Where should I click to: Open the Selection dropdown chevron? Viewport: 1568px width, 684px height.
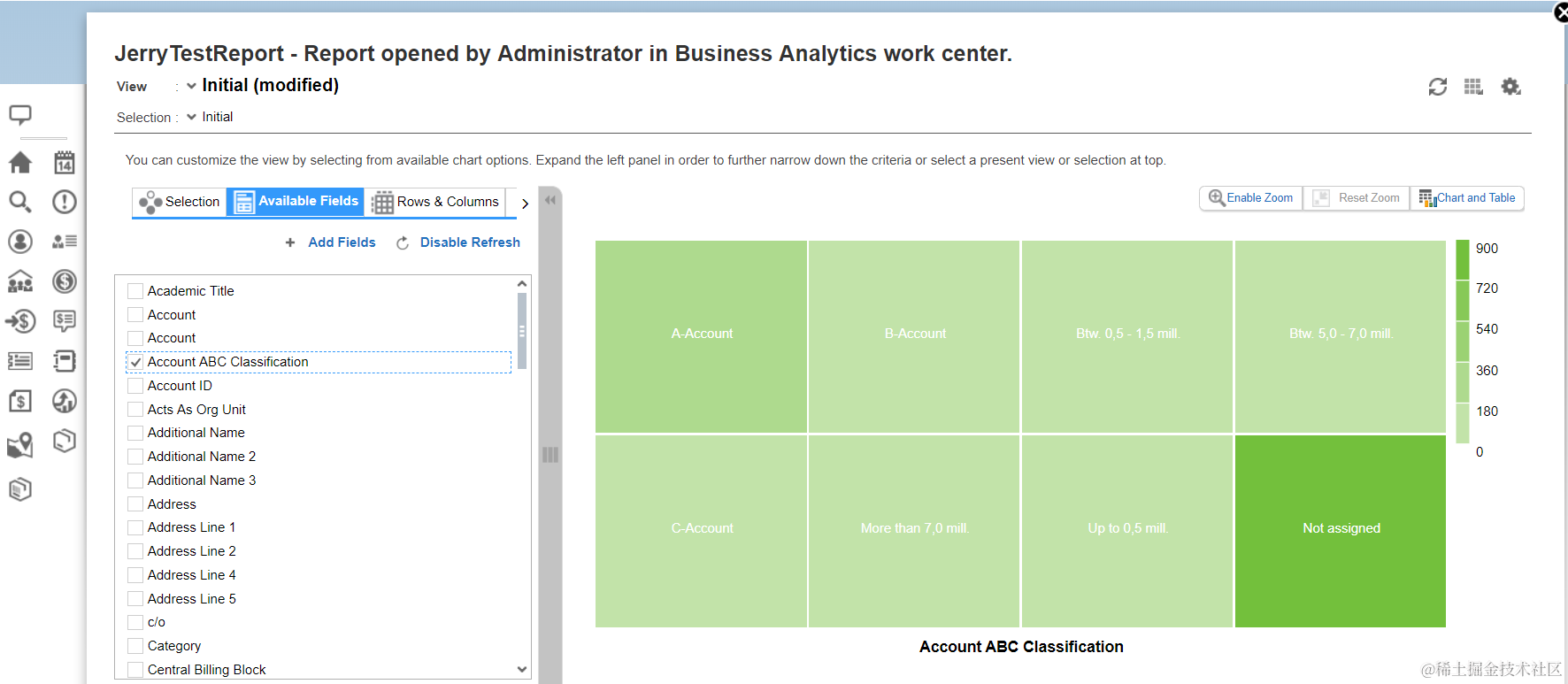(191, 117)
